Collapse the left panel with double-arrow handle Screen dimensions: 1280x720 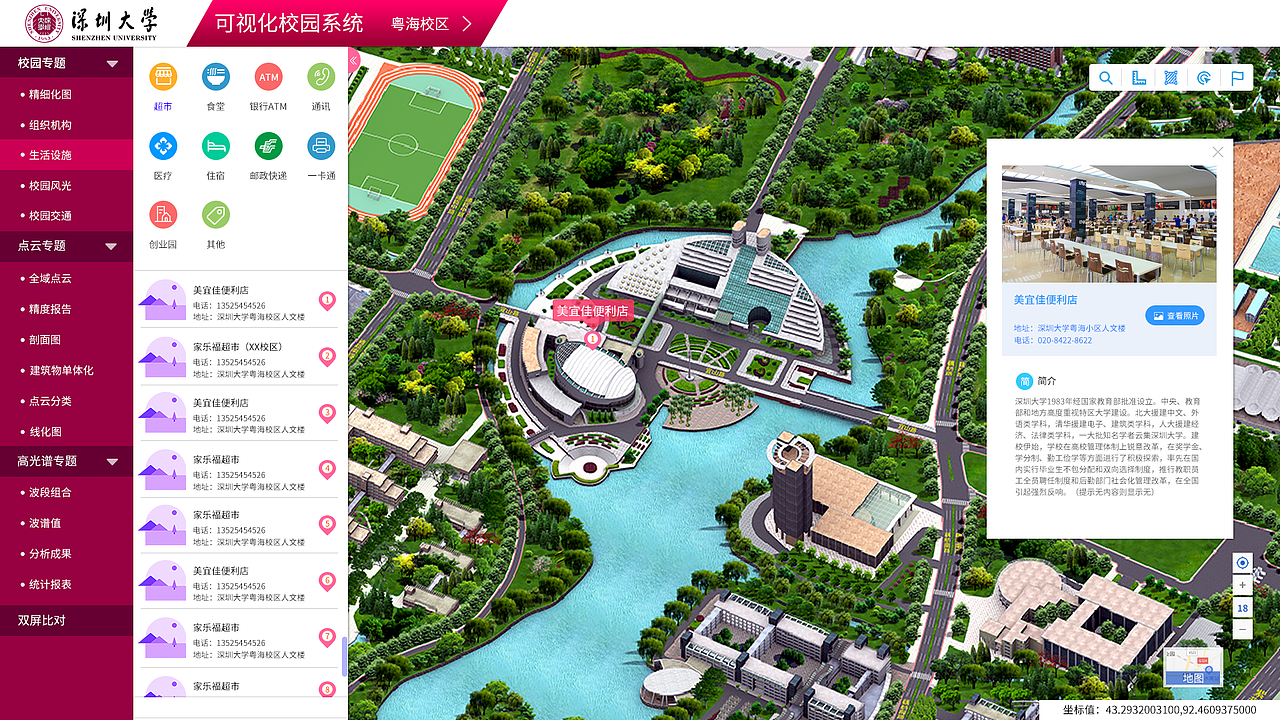point(353,61)
